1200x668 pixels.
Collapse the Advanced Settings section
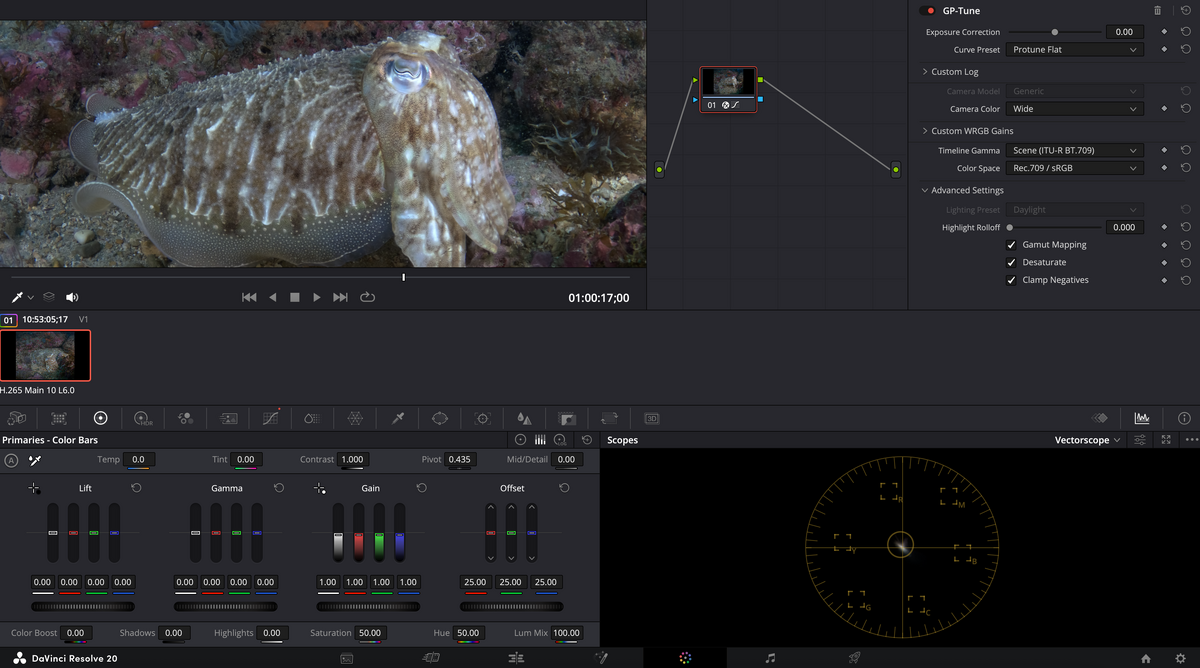pyautogui.click(x=925, y=190)
